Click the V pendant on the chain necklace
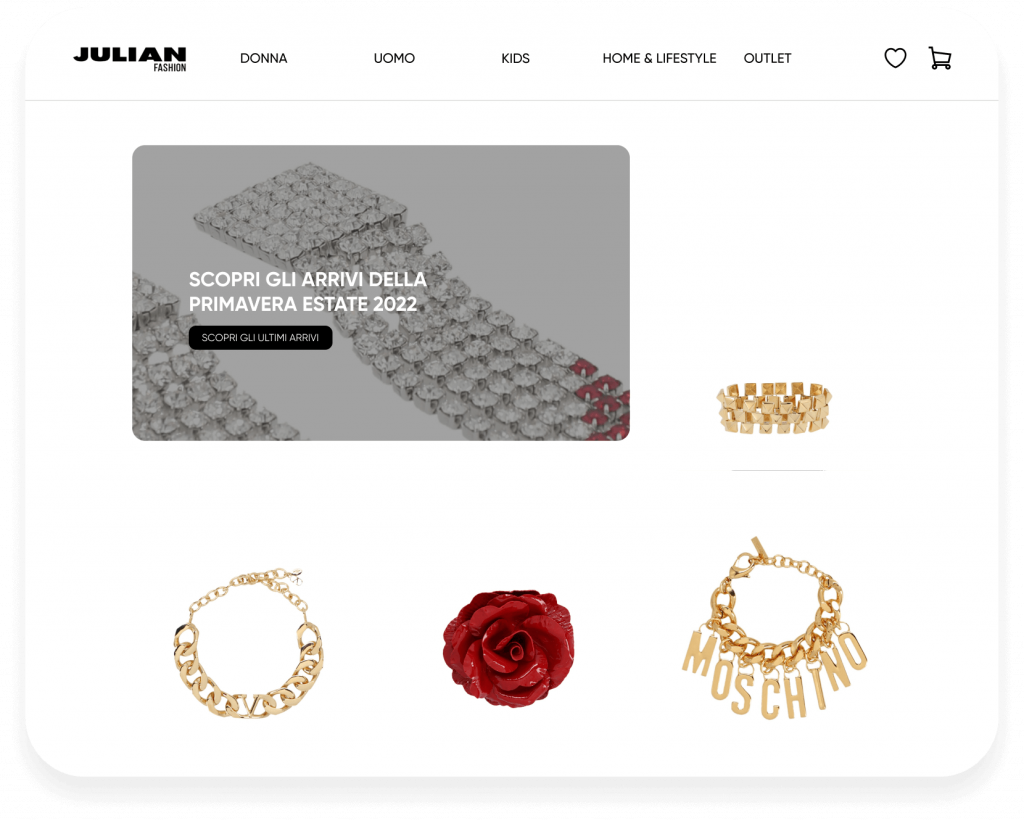1024x821 pixels. click(x=249, y=706)
